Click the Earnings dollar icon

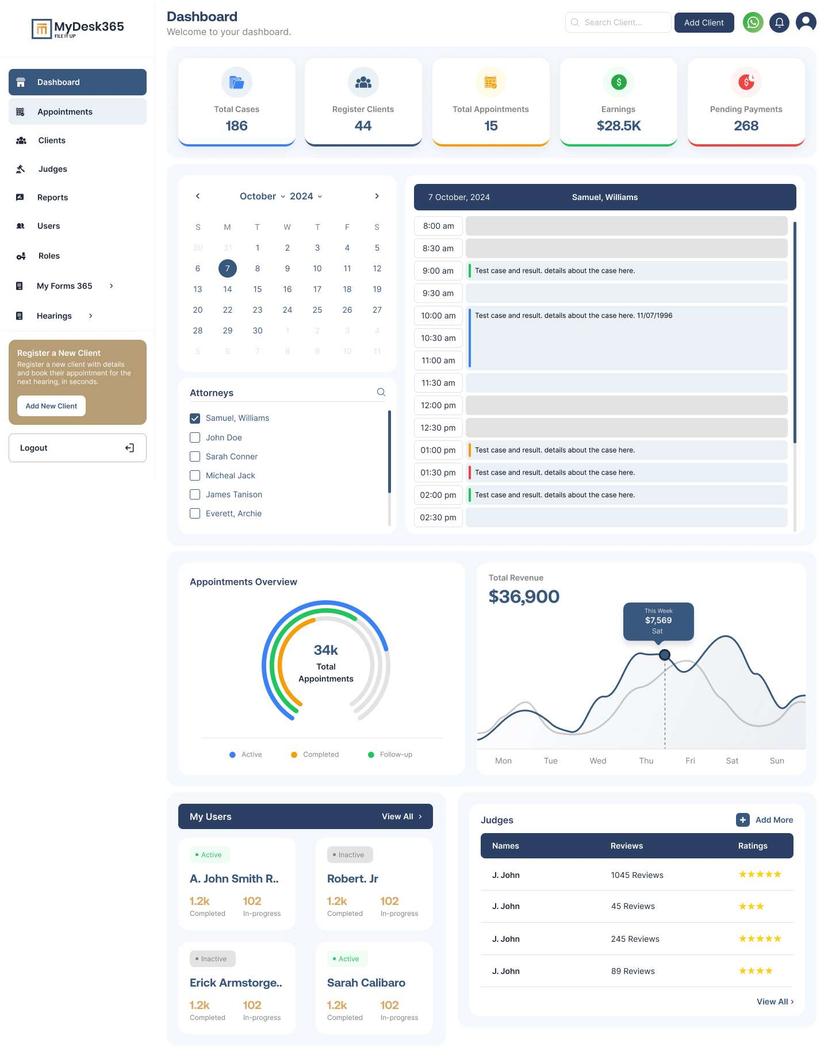tap(618, 82)
